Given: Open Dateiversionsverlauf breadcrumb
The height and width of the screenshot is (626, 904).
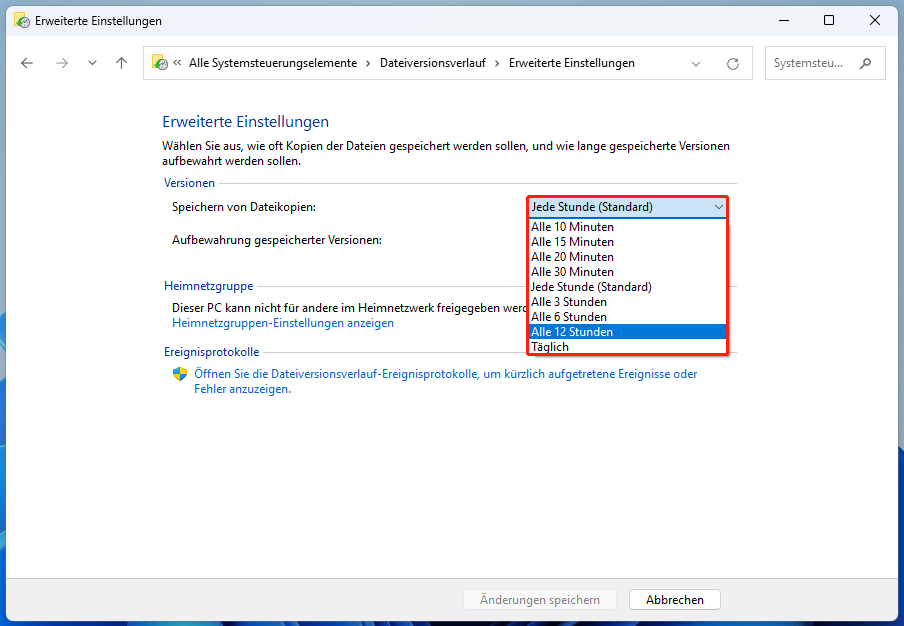Looking at the screenshot, I should coord(432,63).
